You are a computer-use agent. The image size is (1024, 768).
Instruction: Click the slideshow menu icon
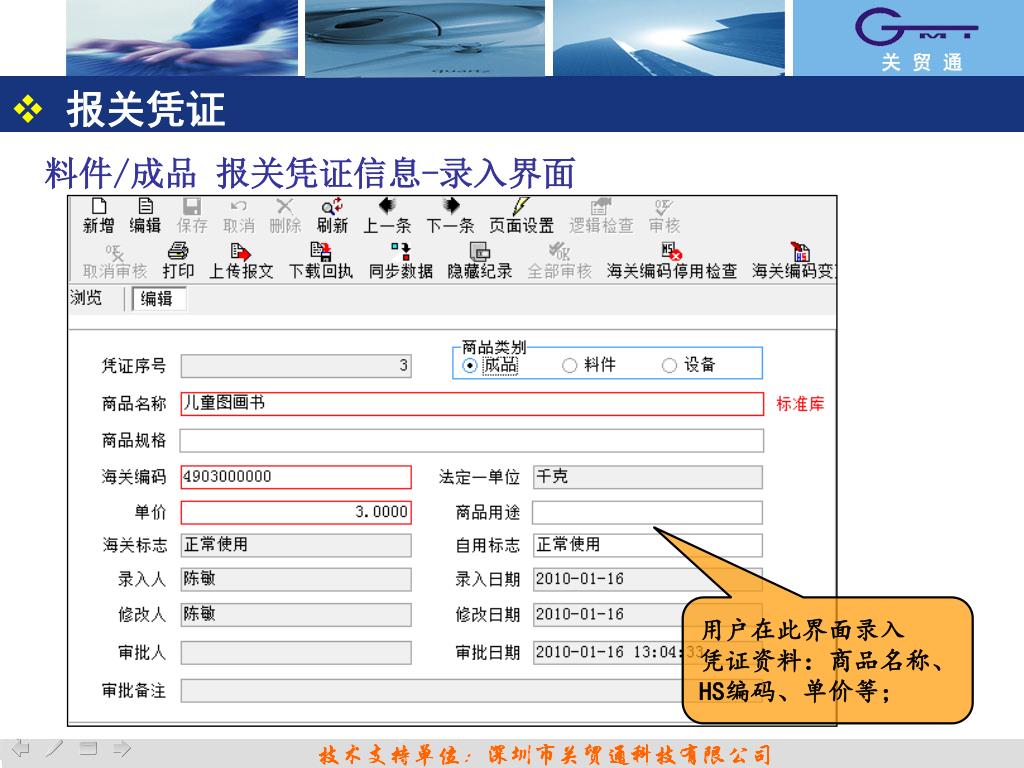pyautogui.click(x=88, y=748)
